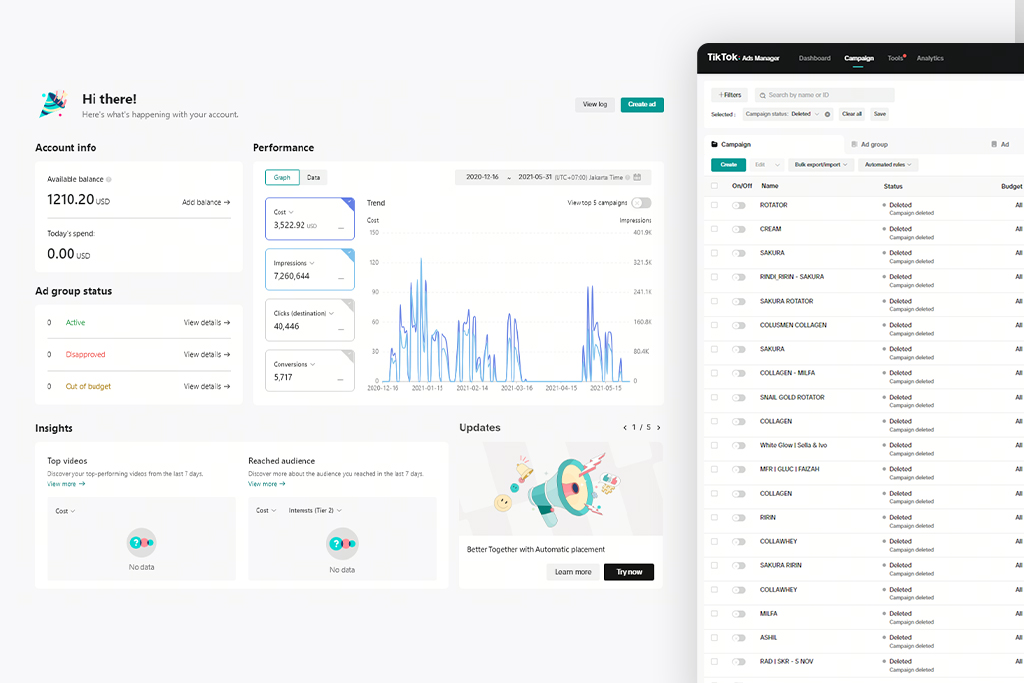The image size is (1024, 683).
Task: Toggle the ROTATOR campaign on/off switch
Action: click(738, 205)
